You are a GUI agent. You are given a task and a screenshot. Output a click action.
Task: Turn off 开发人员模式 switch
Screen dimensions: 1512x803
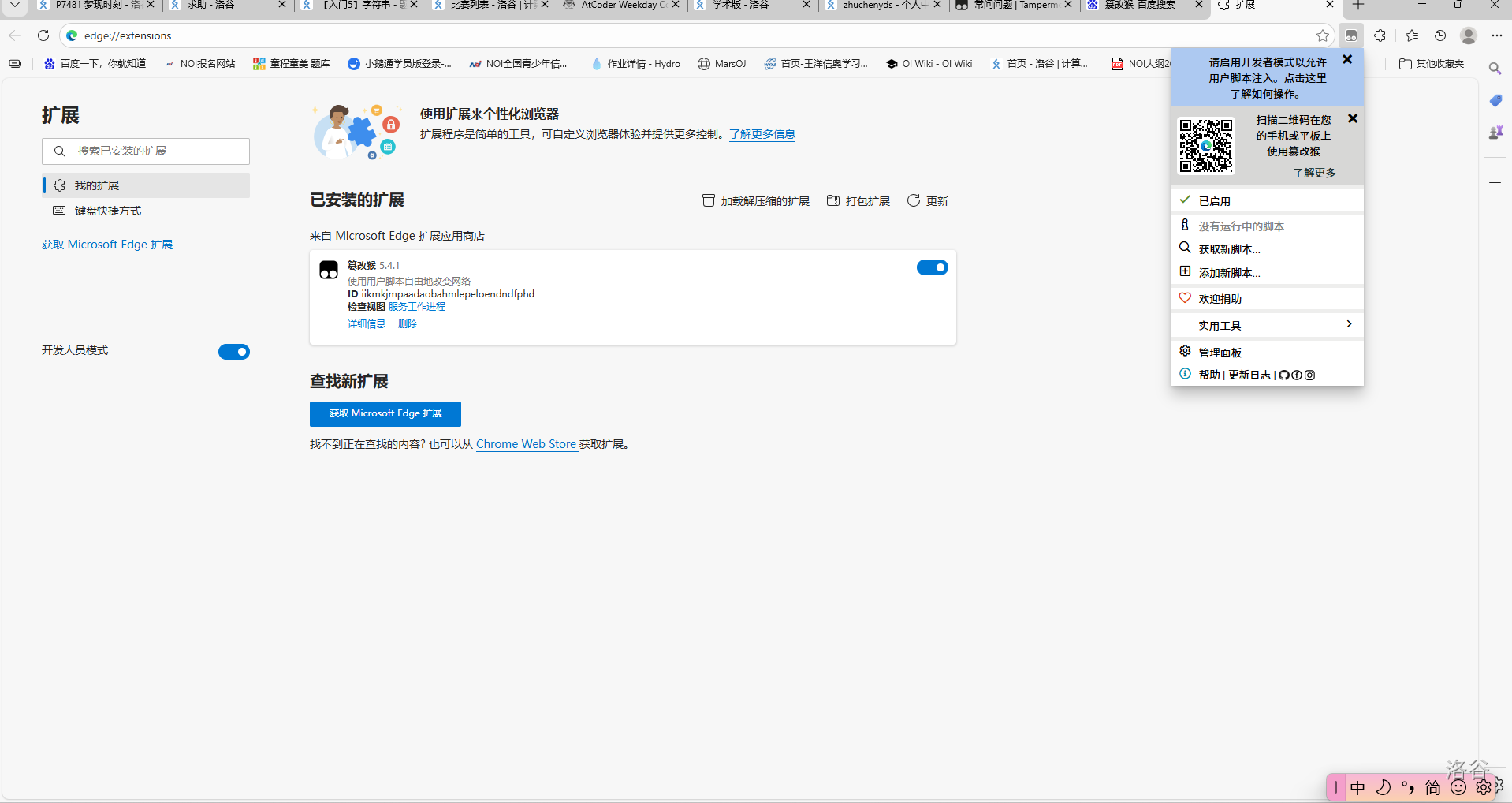pyautogui.click(x=233, y=352)
